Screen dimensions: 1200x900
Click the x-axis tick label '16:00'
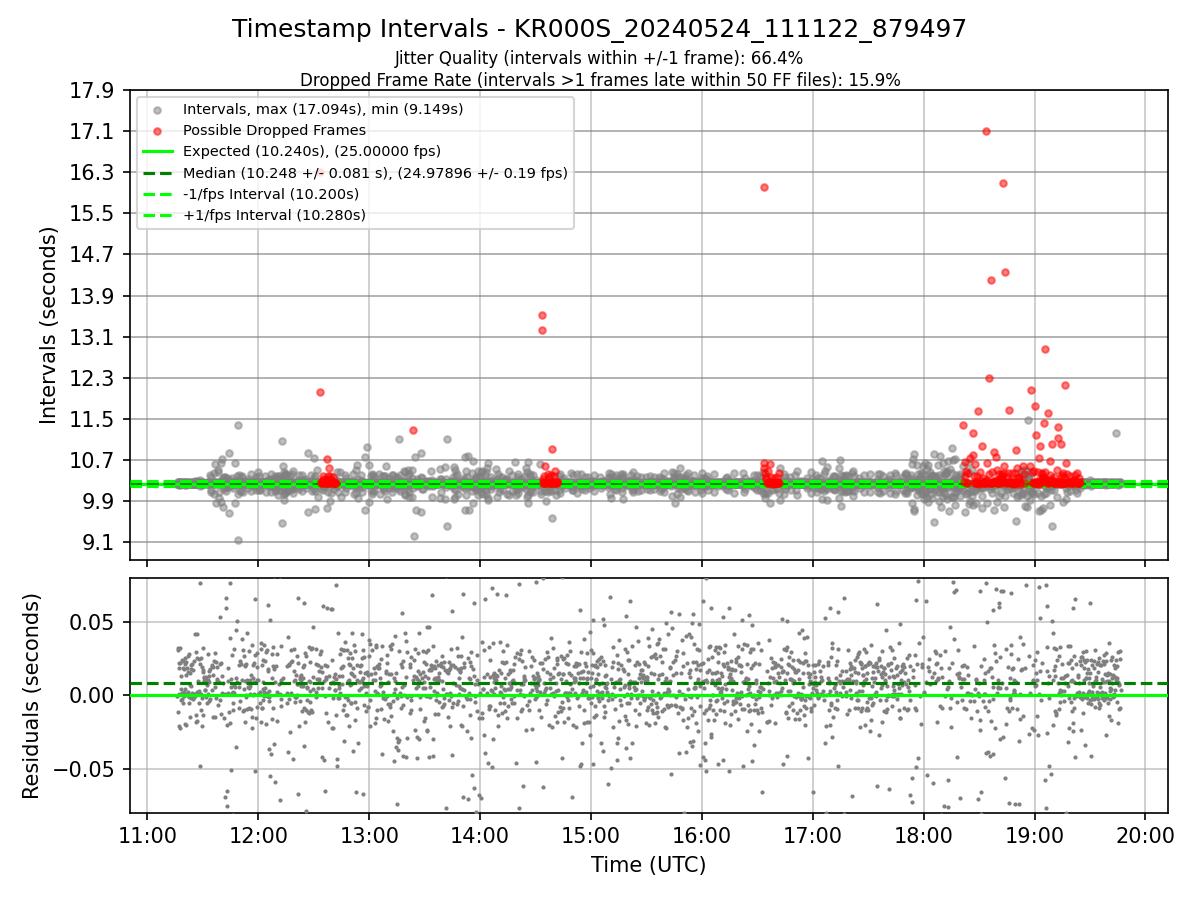701,834
